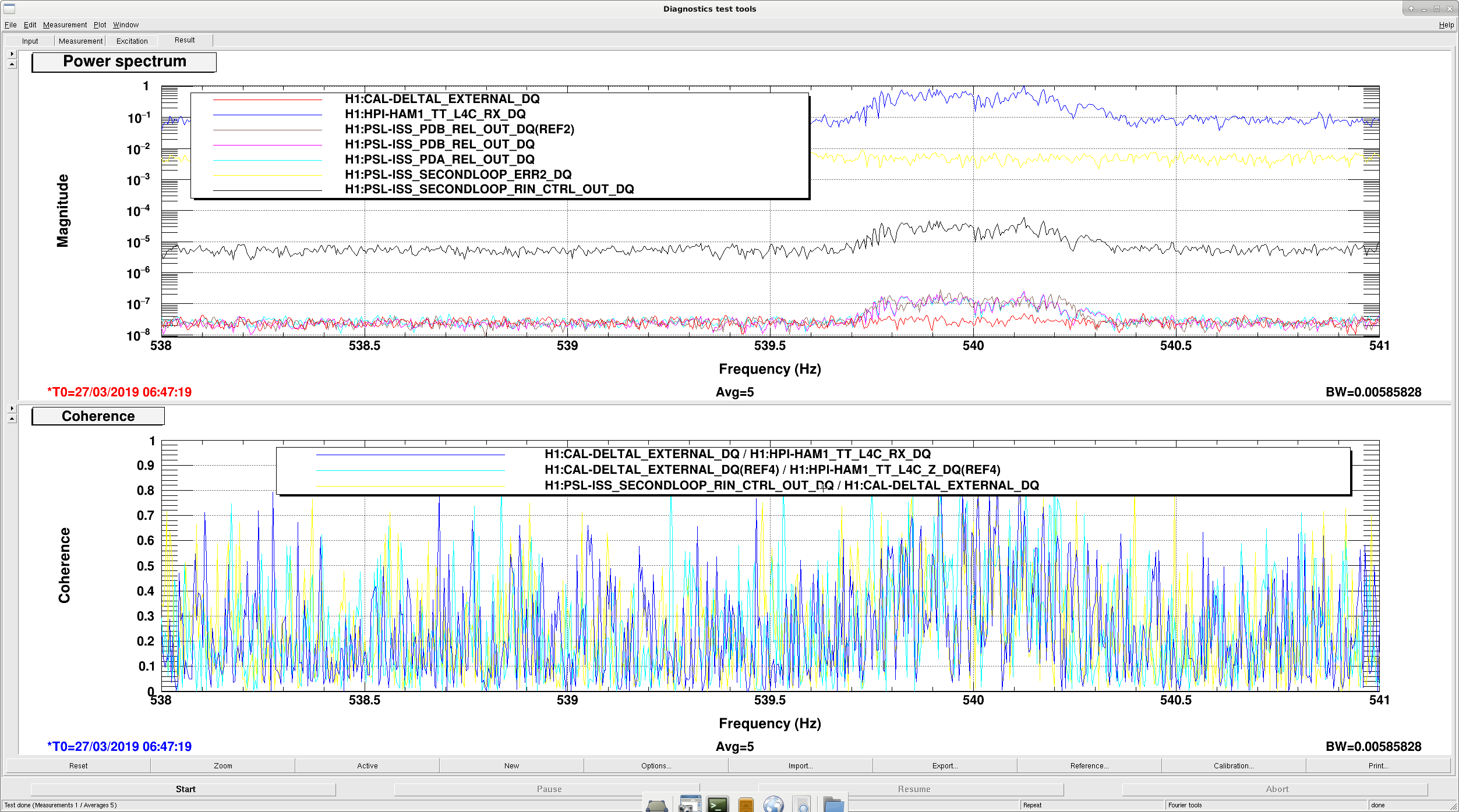Screen dimensions: 1459x812
Task: Launch the globe web browser icon
Action: tap(773, 804)
